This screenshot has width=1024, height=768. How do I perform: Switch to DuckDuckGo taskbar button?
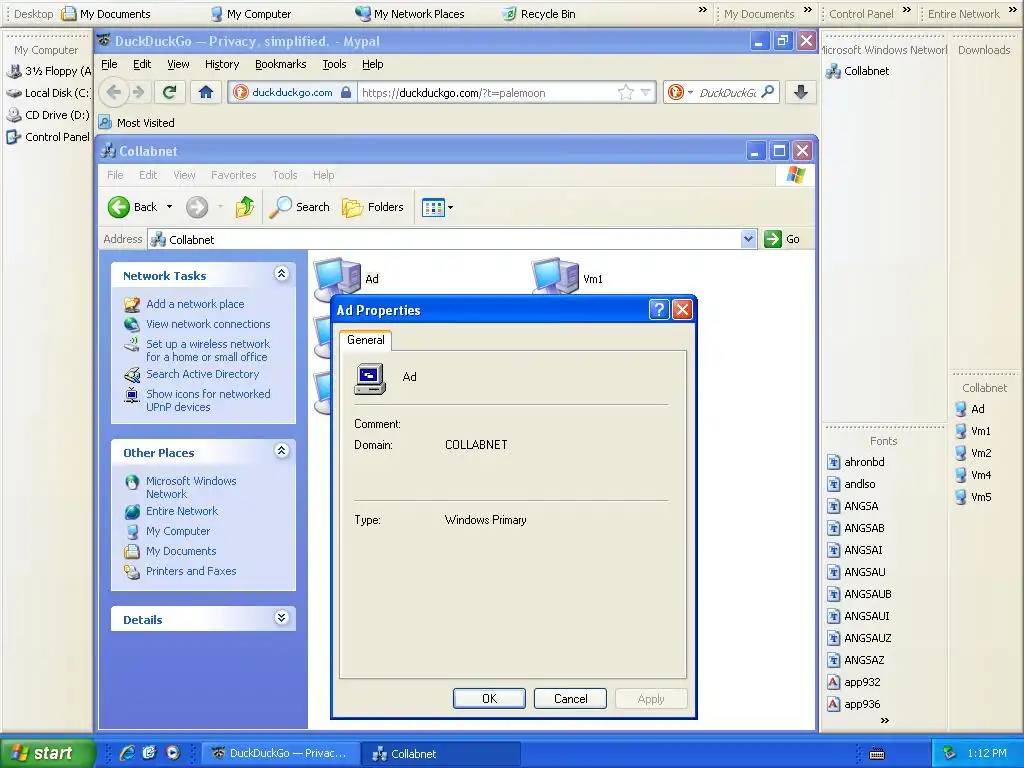(280, 753)
